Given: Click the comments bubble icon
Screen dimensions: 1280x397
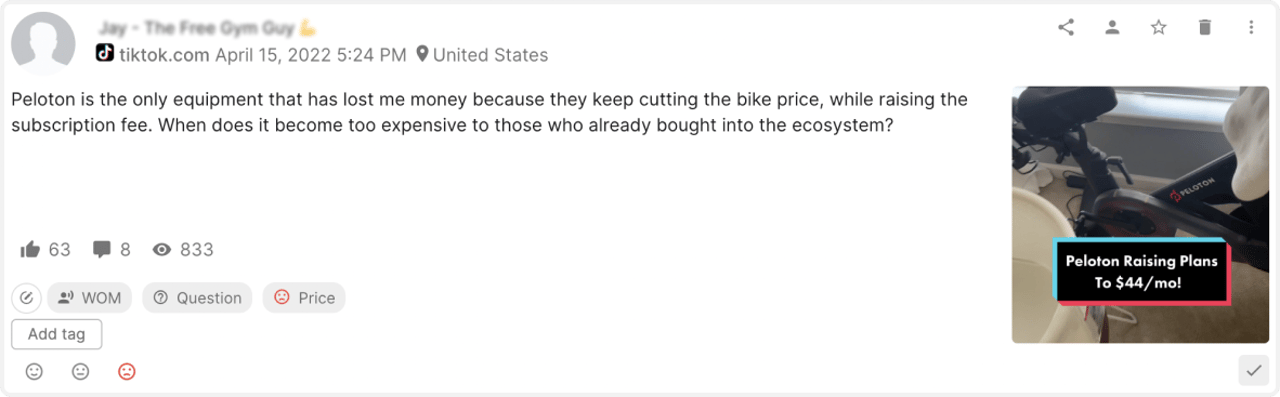Looking at the screenshot, I should [101, 249].
